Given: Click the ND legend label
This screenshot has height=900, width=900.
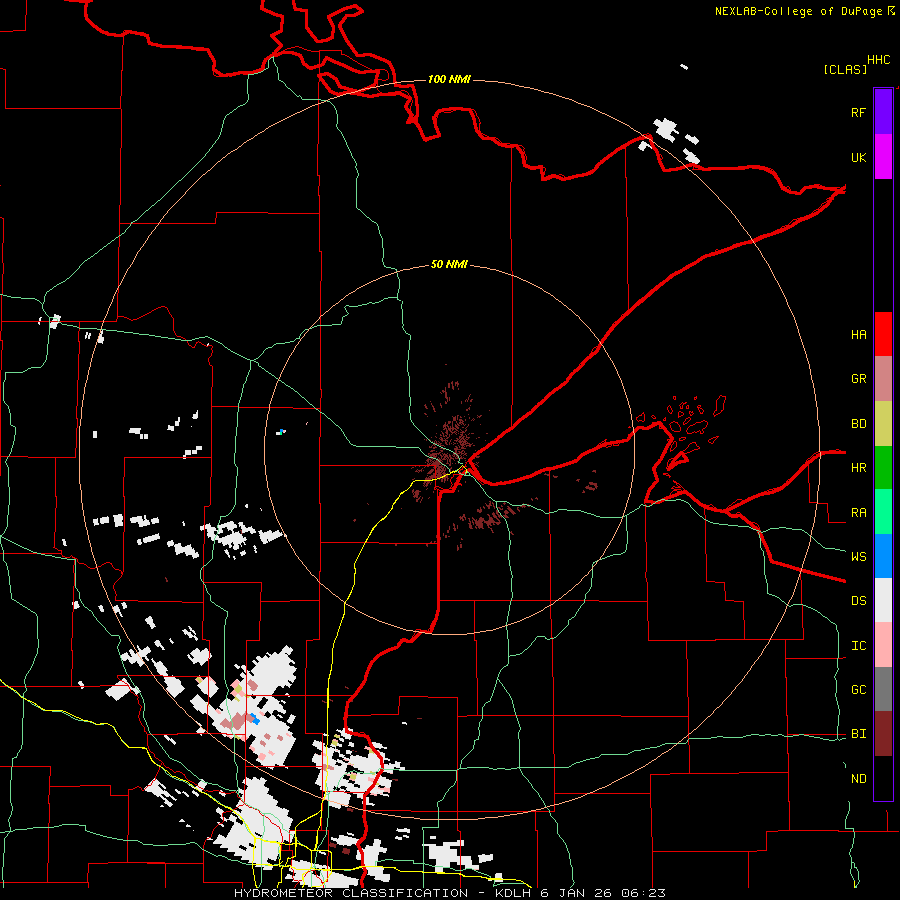Looking at the screenshot, I should (x=858, y=779).
